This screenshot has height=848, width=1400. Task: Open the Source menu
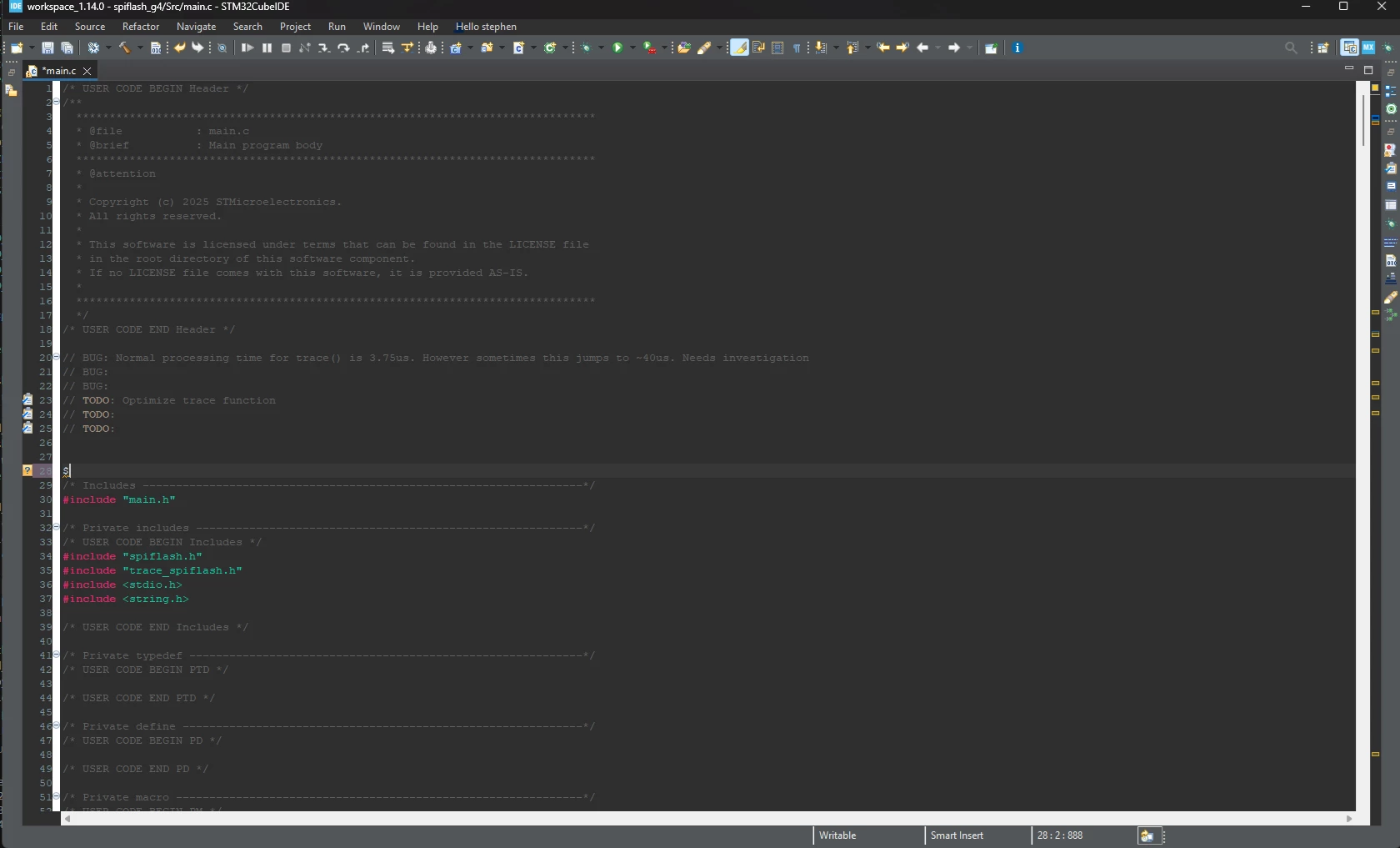(x=90, y=27)
